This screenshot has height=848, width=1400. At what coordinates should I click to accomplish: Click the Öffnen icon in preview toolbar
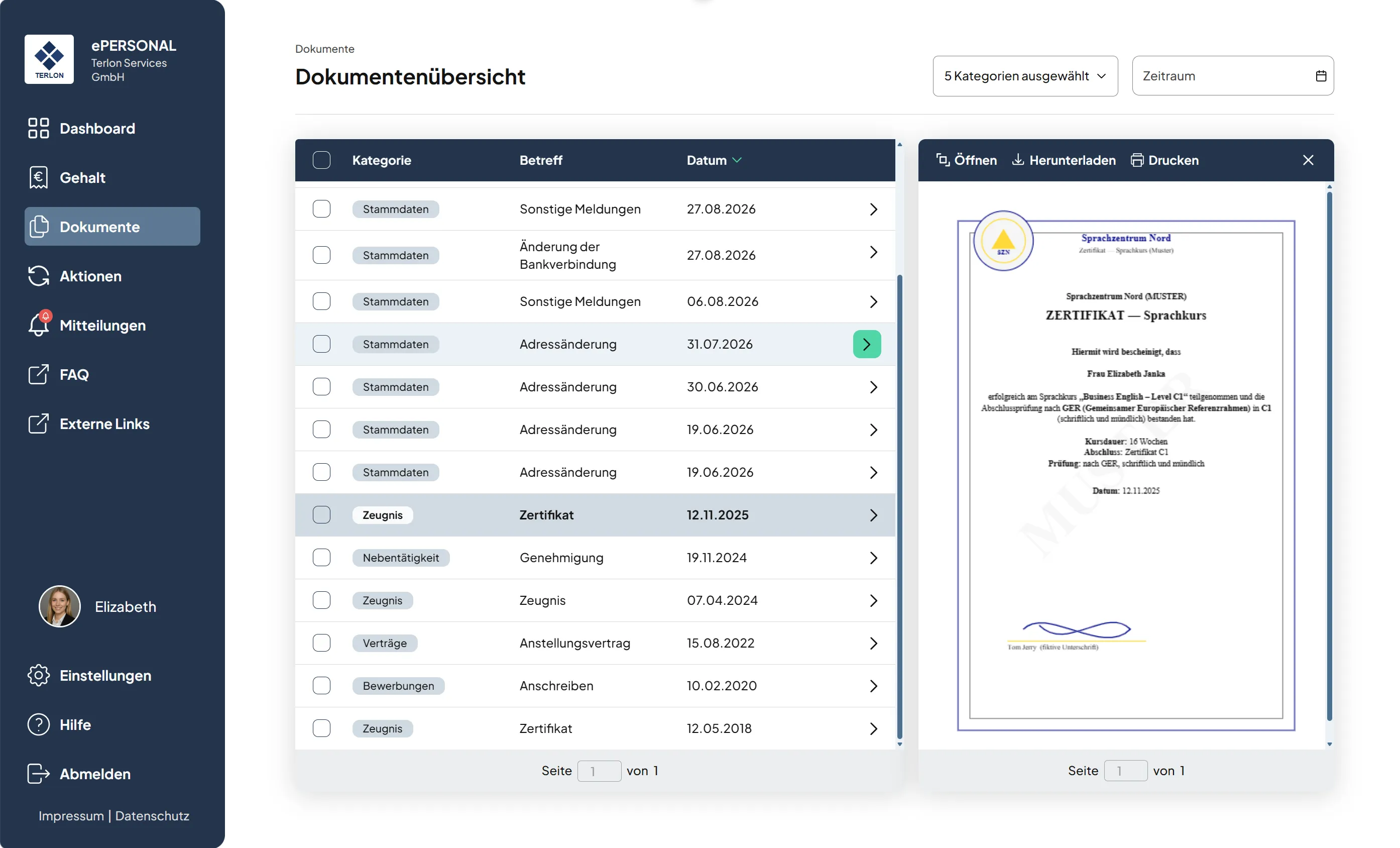[943, 160]
